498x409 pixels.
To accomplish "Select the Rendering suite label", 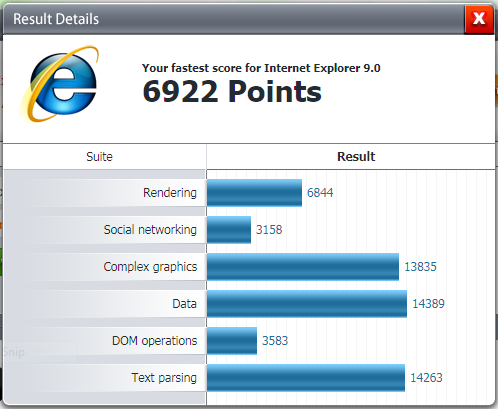I will pyautogui.click(x=170, y=193).
